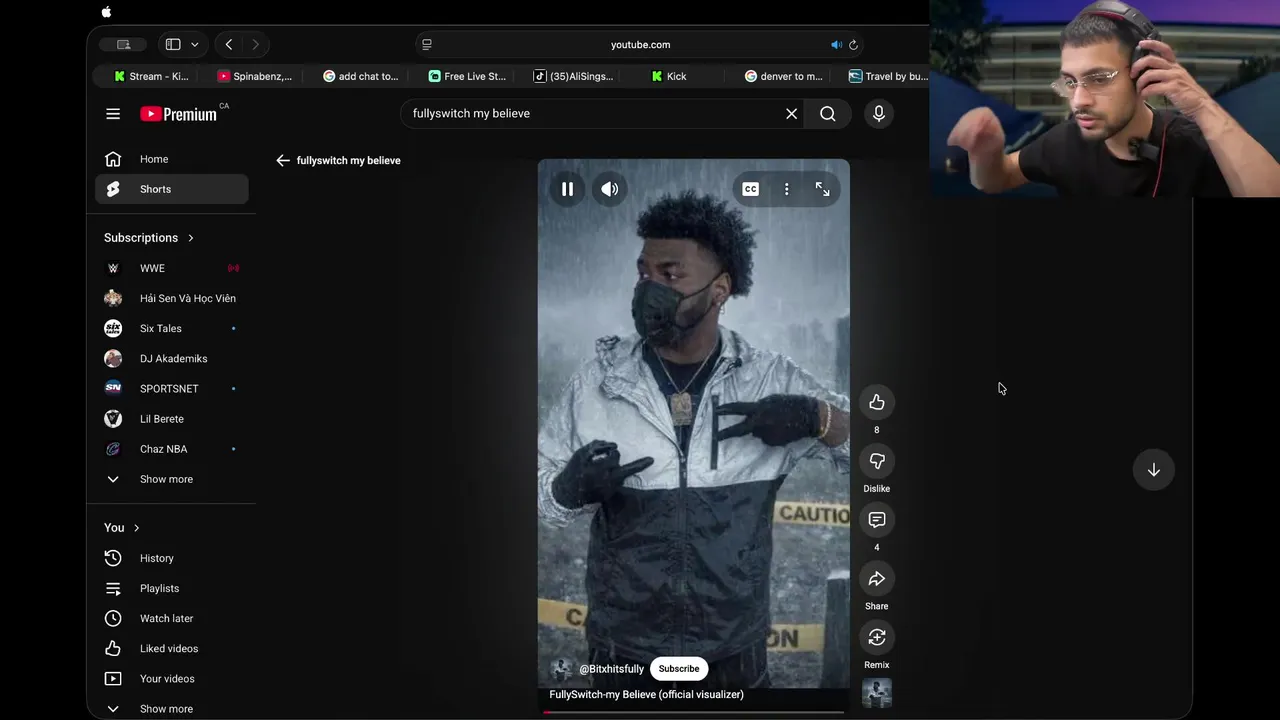Run search with magnifier button
Image resolution: width=1280 pixels, height=720 pixels.
coord(828,114)
